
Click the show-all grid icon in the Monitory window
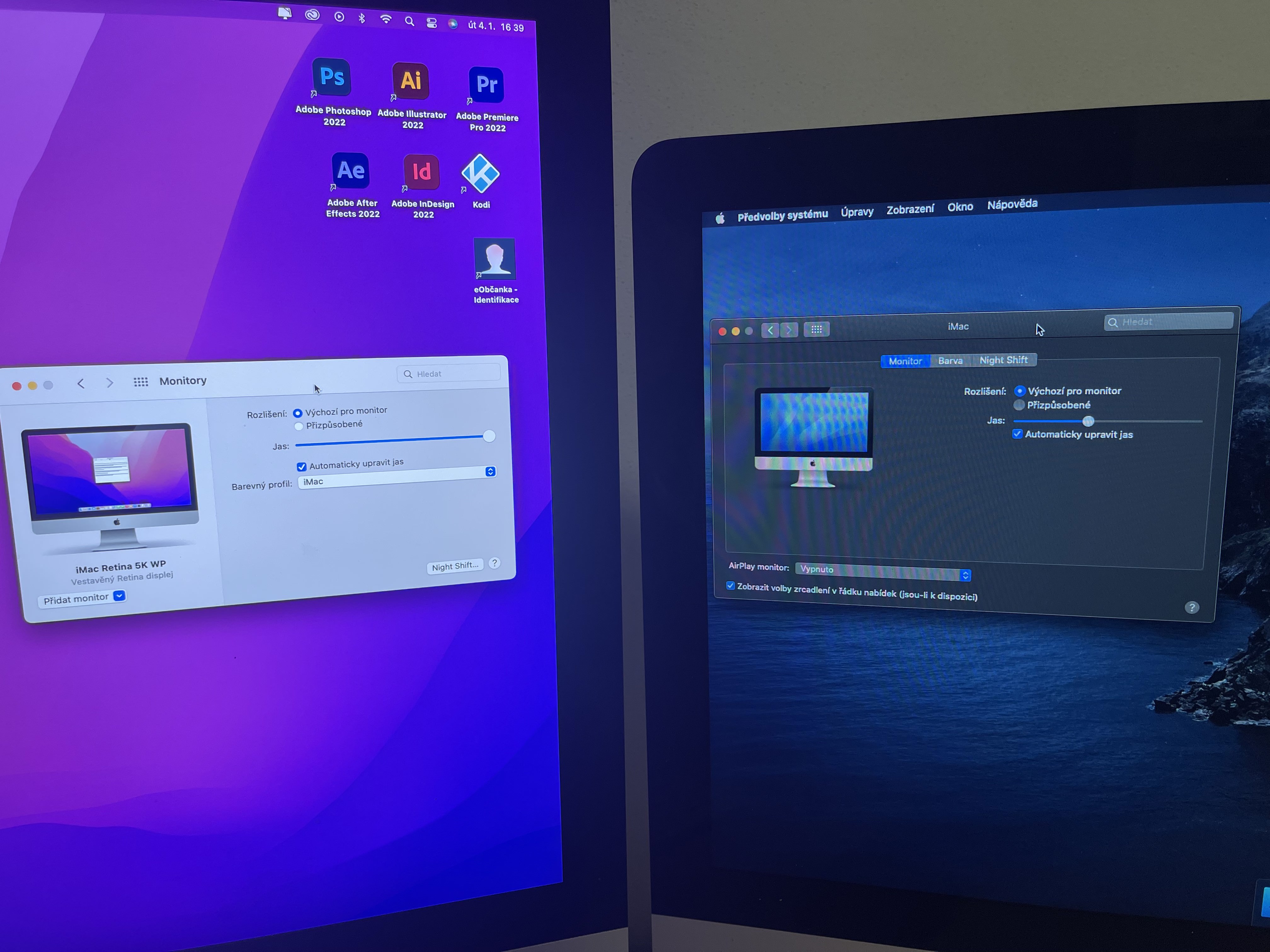(x=141, y=382)
